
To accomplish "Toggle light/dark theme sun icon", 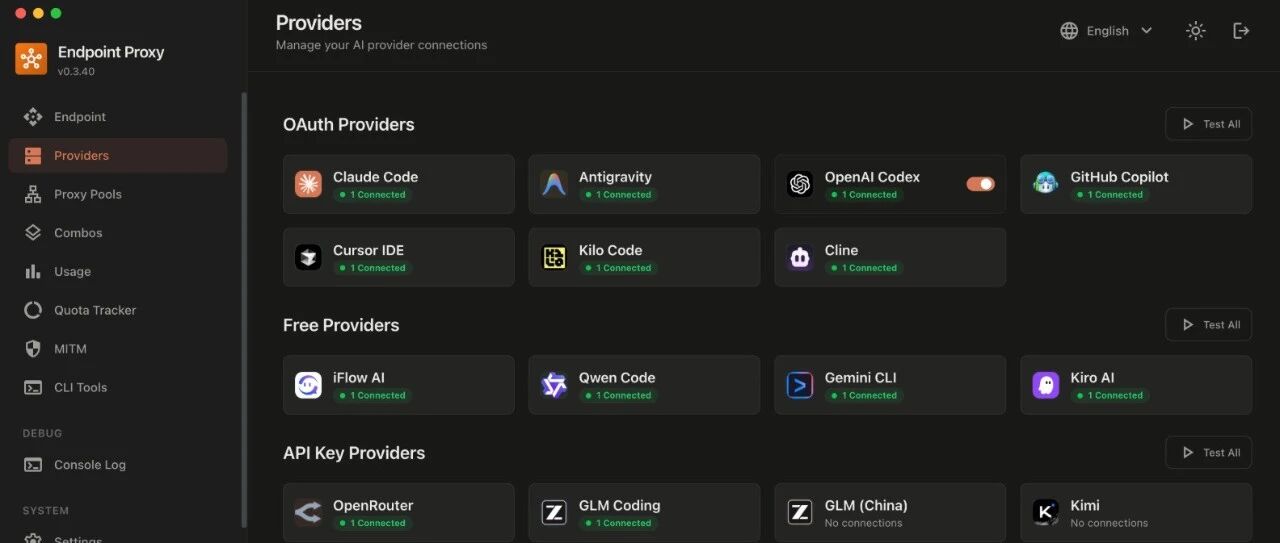I will click(x=1195, y=31).
